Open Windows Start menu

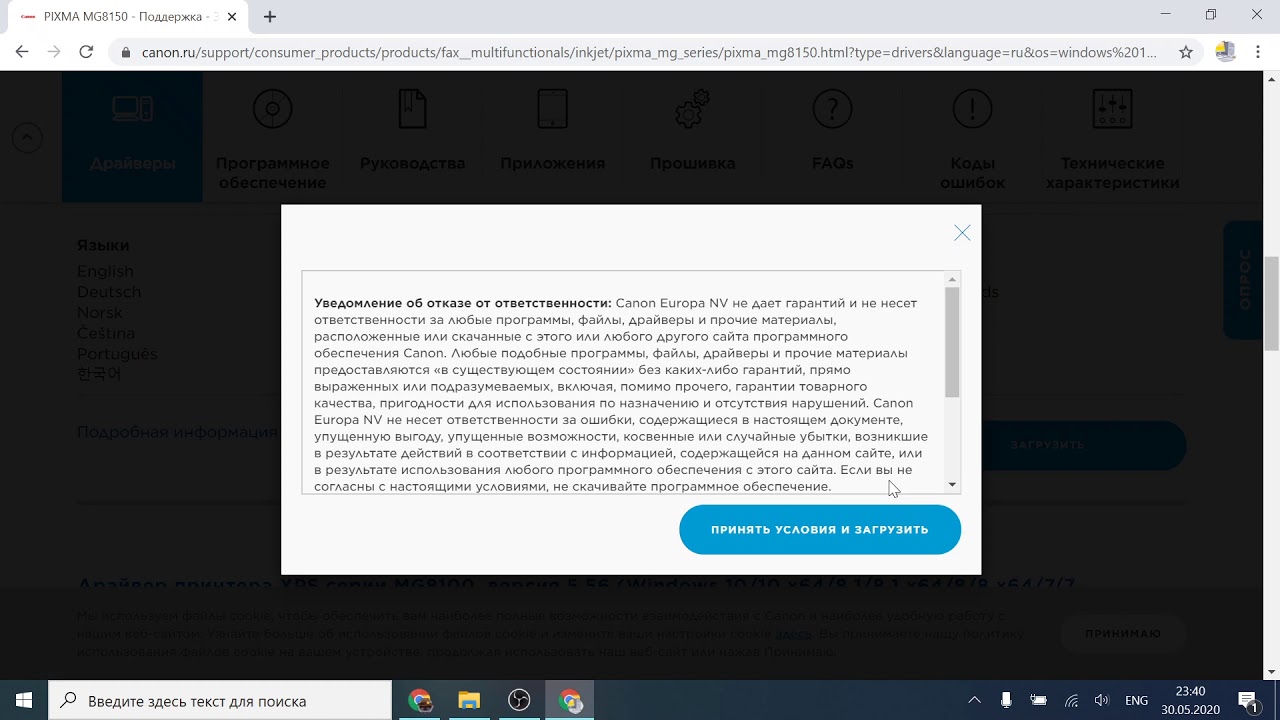coord(23,700)
